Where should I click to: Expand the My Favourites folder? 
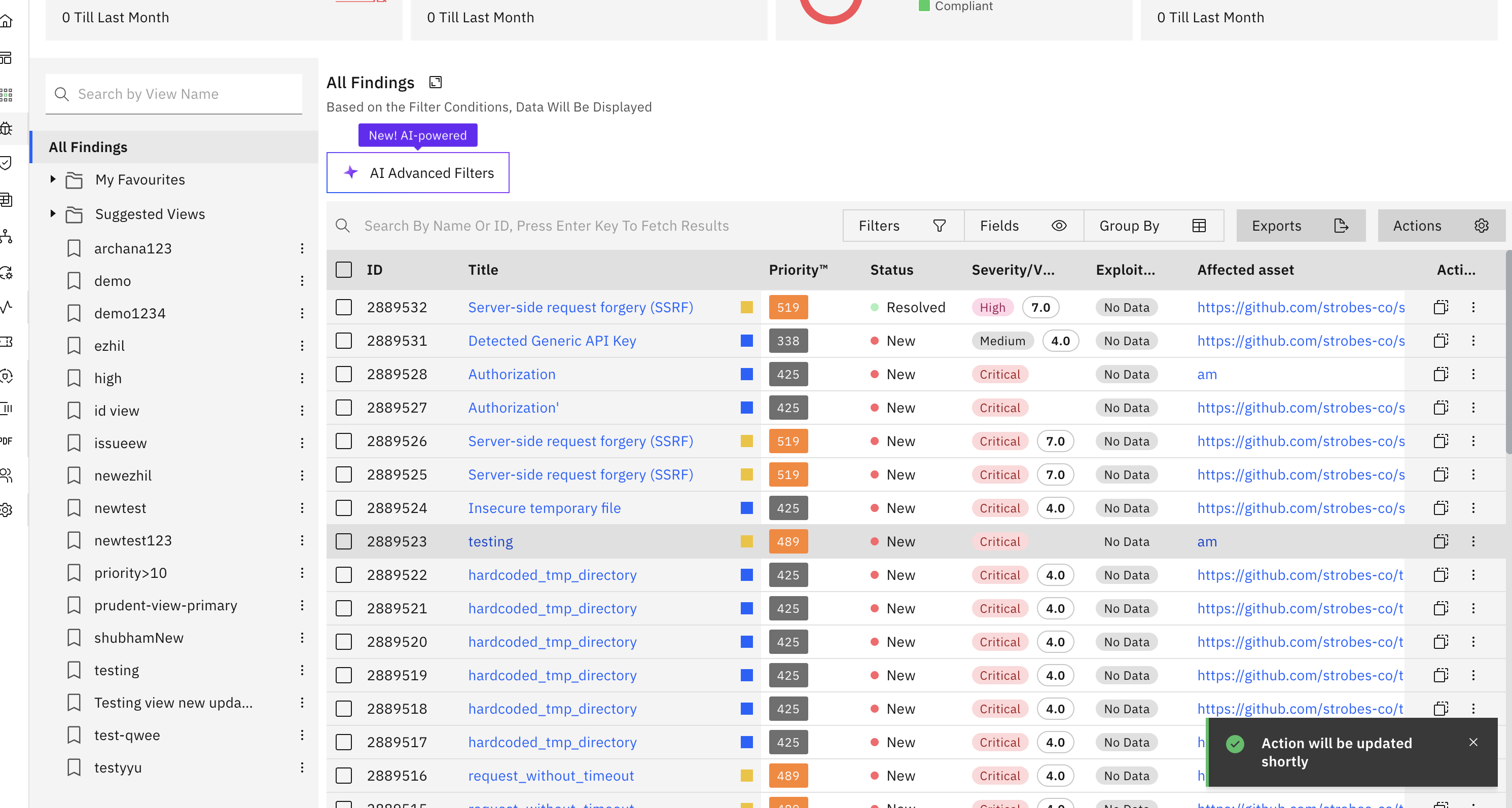[x=53, y=179]
